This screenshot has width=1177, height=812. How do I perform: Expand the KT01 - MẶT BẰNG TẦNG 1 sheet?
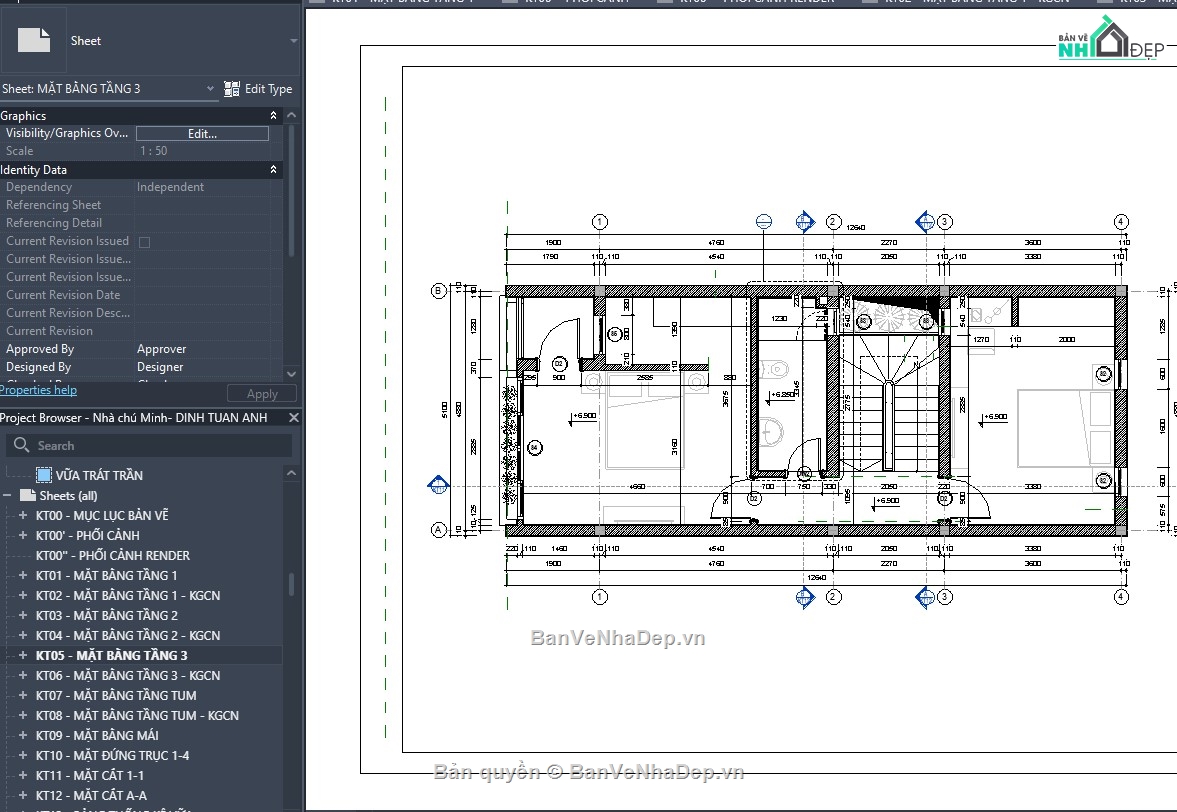coord(23,576)
